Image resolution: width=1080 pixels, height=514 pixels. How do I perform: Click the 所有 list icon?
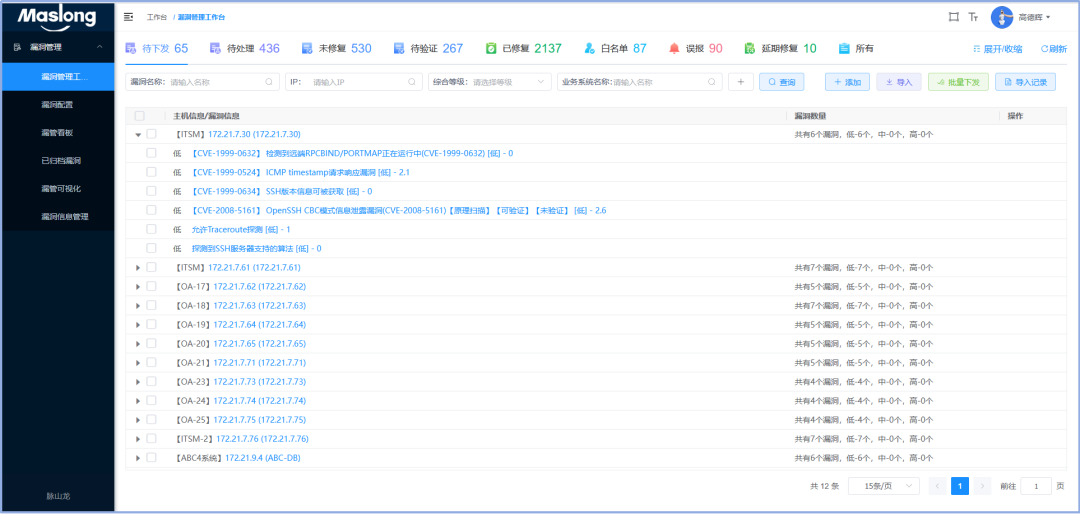pyautogui.click(x=844, y=48)
